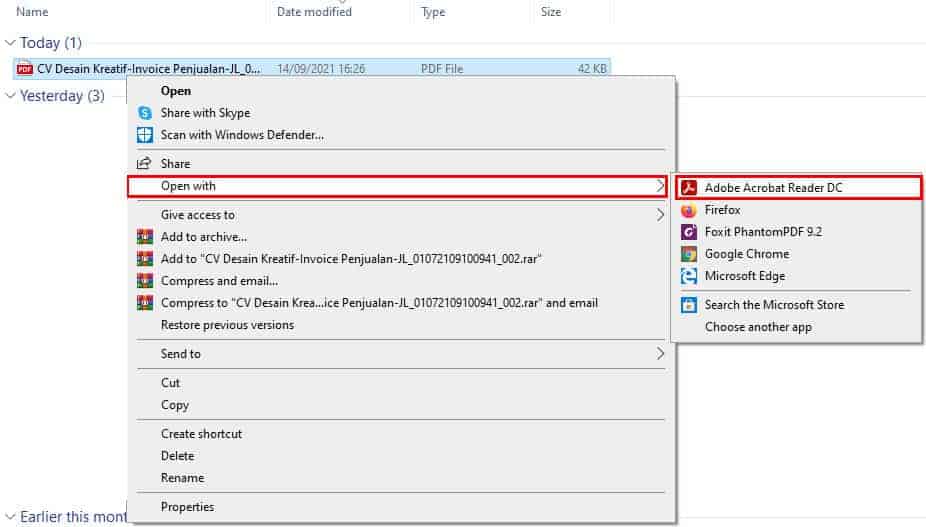This screenshot has width=926, height=527.
Task: Expand the Give access to submenu arrow
Action: pos(660,215)
